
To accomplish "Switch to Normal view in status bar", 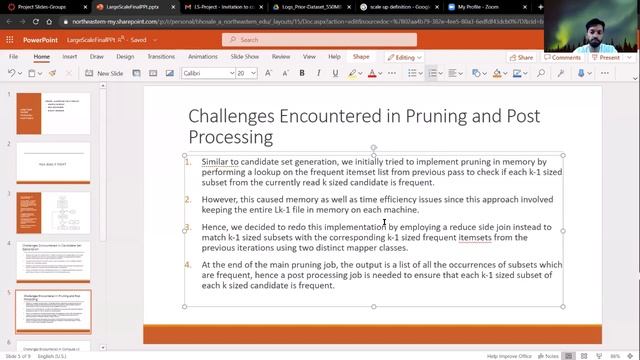I will 568,356.
